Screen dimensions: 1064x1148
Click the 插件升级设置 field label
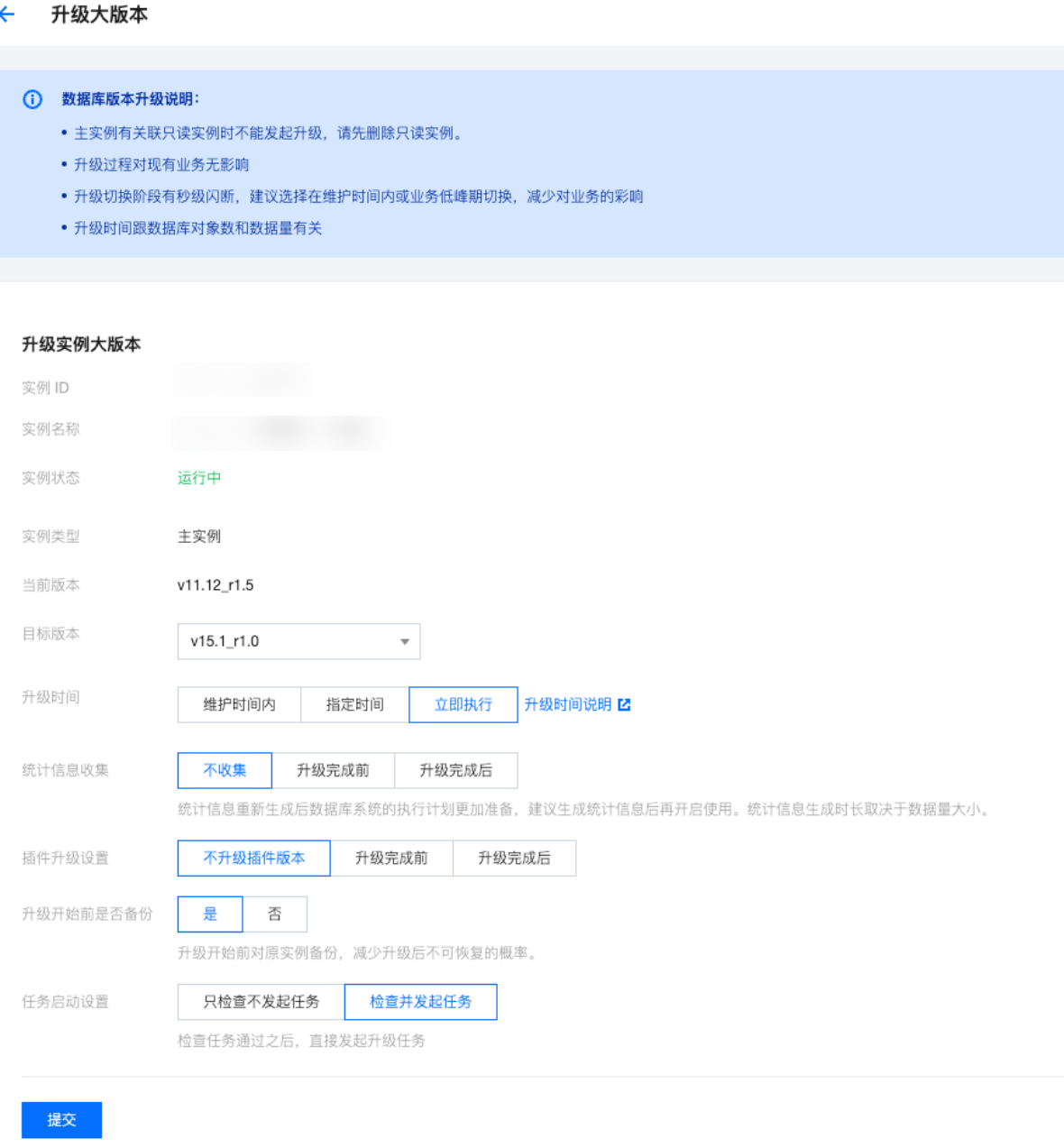(x=65, y=858)
